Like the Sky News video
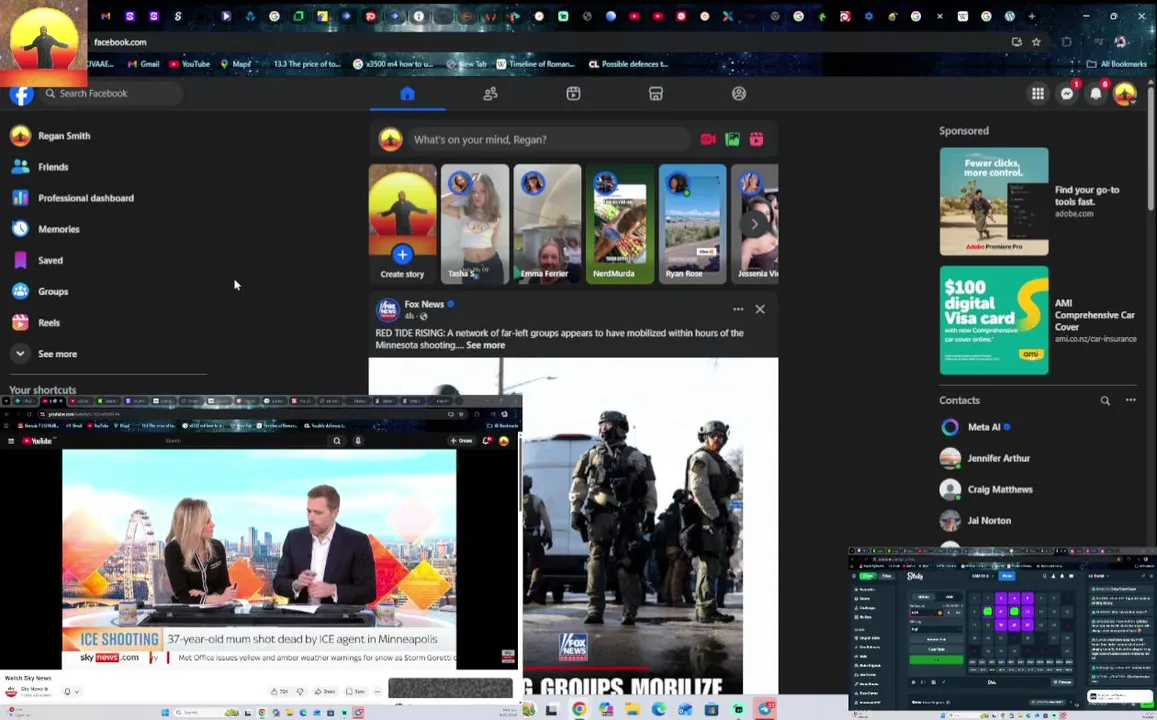The image size is (1157, 720). [x=279, y=692]
